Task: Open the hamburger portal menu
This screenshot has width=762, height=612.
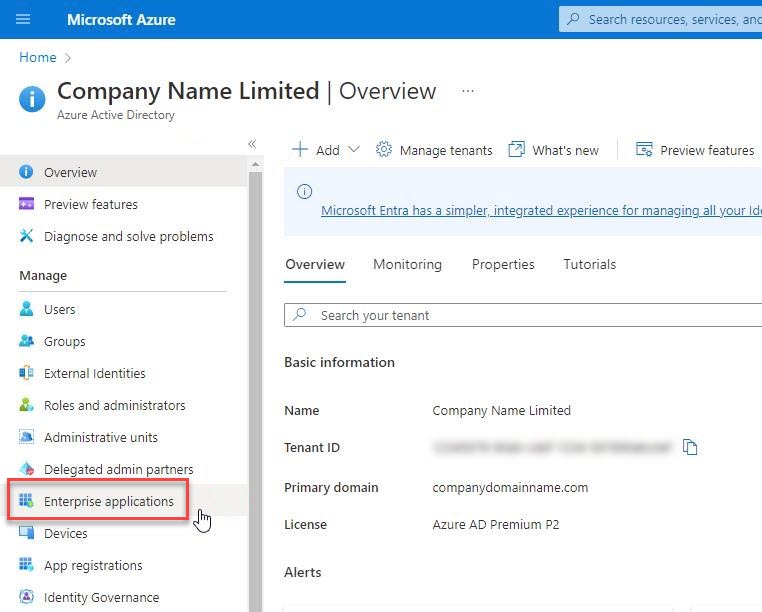Action: click(x=23, y=19)
